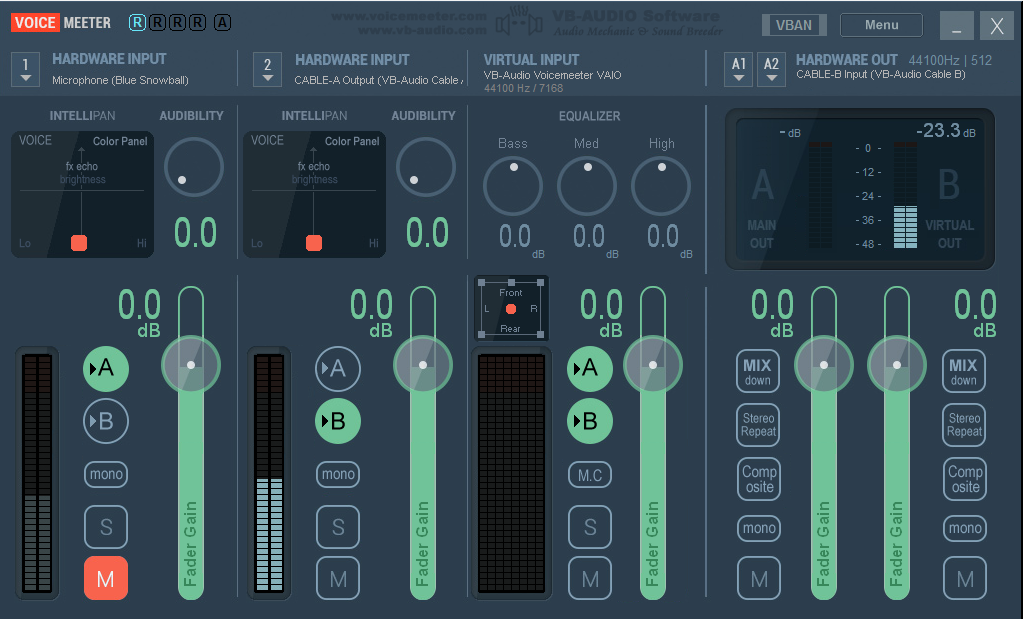Click Virtual Input level meter
Image resolution: width=1023 pixels, height=619 pixels.
point(512,473)
